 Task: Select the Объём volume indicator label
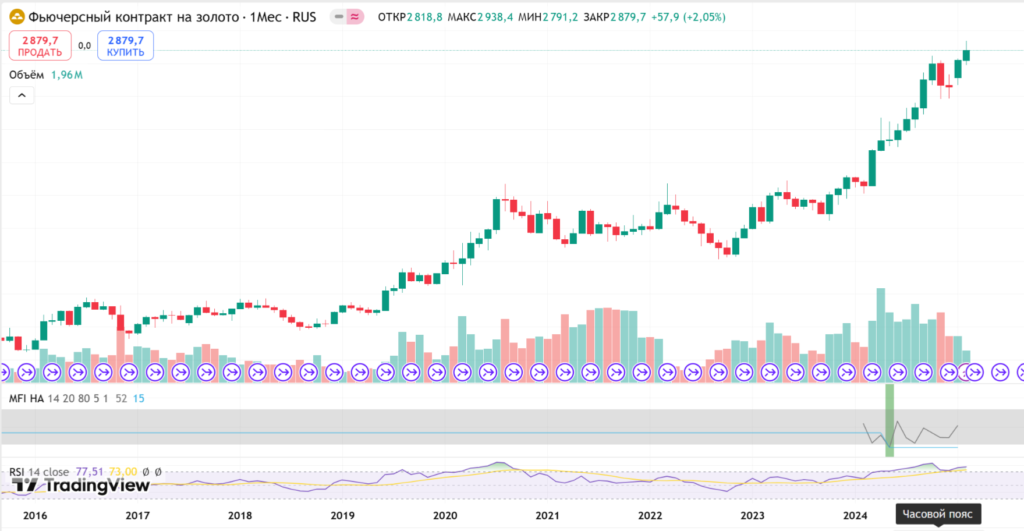point(27,75)
